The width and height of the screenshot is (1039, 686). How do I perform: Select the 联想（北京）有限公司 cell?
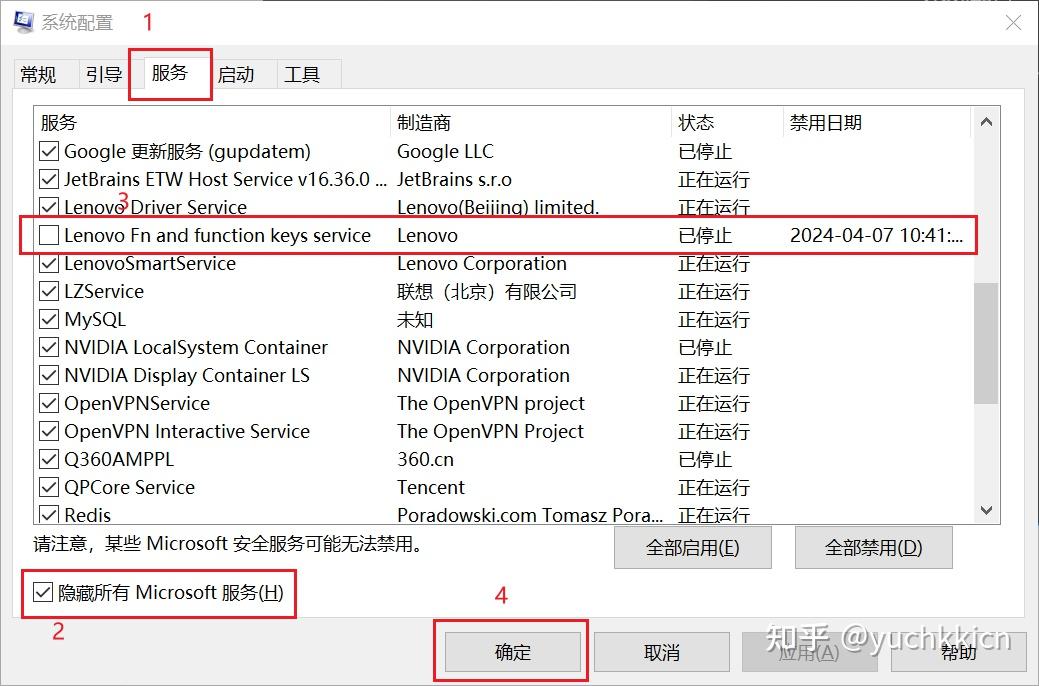487,292
